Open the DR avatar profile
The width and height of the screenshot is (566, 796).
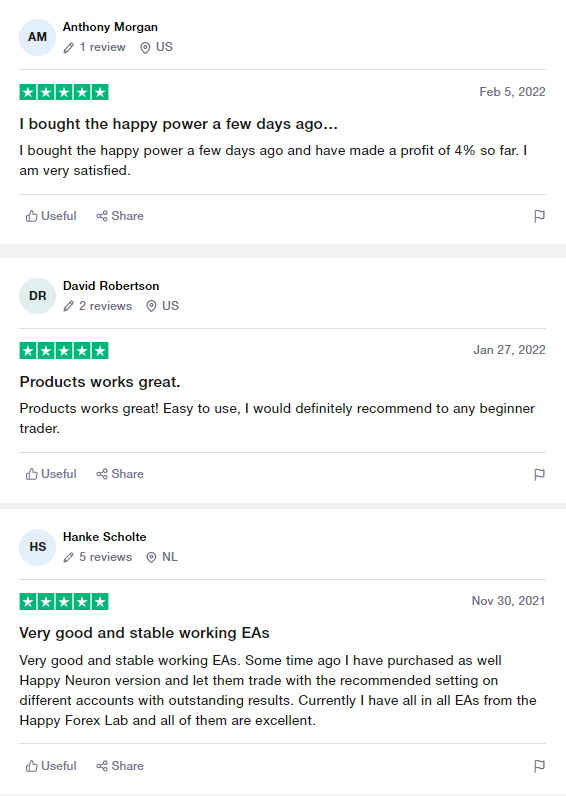point(37,296)
